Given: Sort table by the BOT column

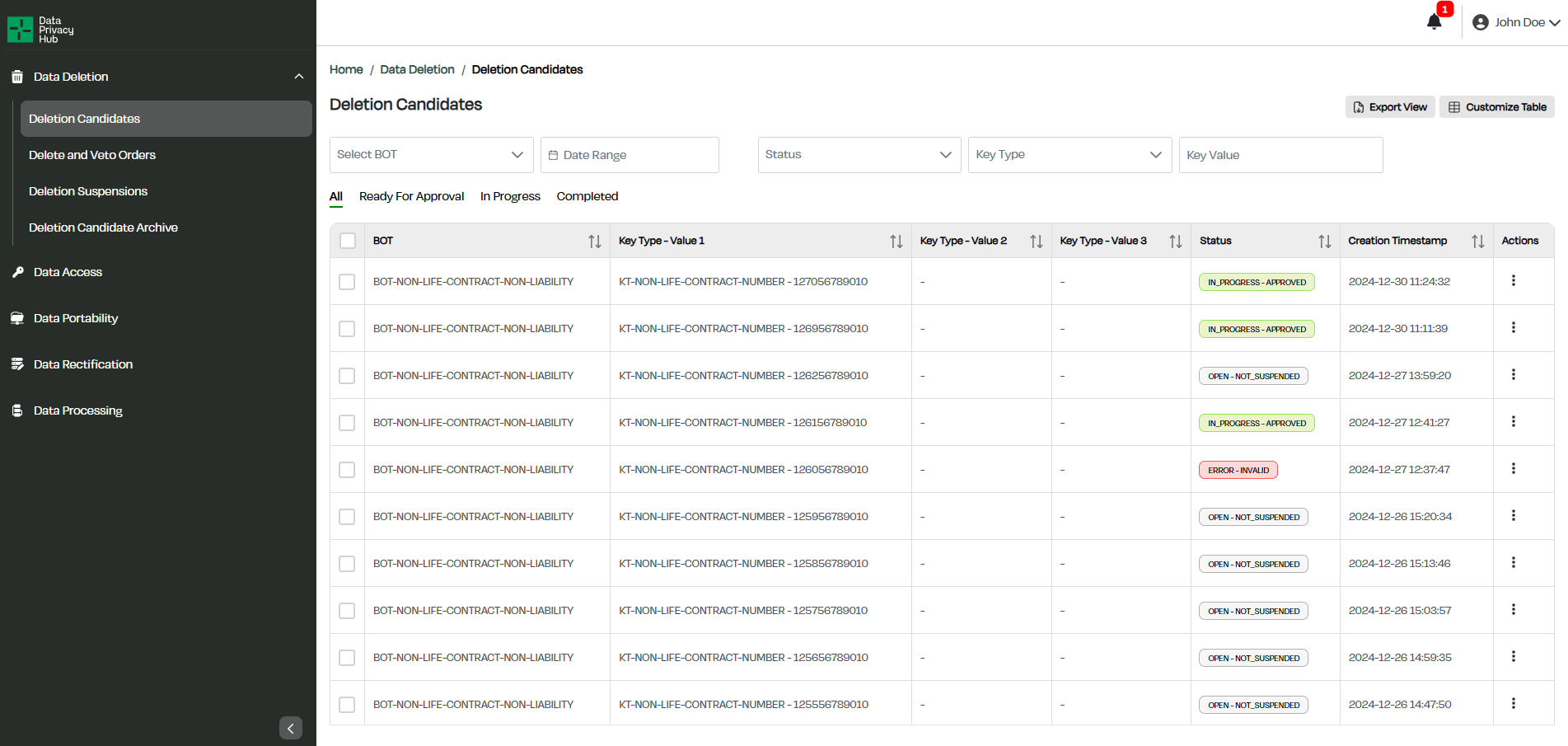Looking at the screenshot, I should pyautogui.click(x=594, y=242).
